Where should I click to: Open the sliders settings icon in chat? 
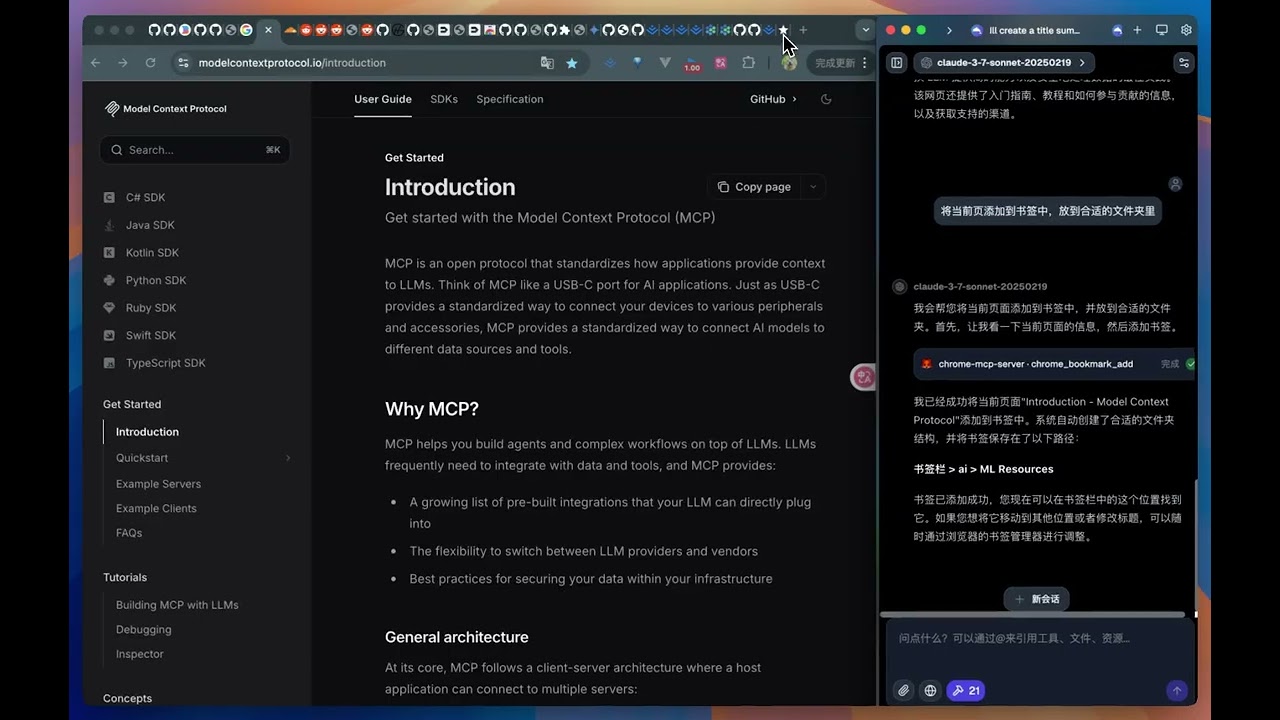[x=1184, y=62]
